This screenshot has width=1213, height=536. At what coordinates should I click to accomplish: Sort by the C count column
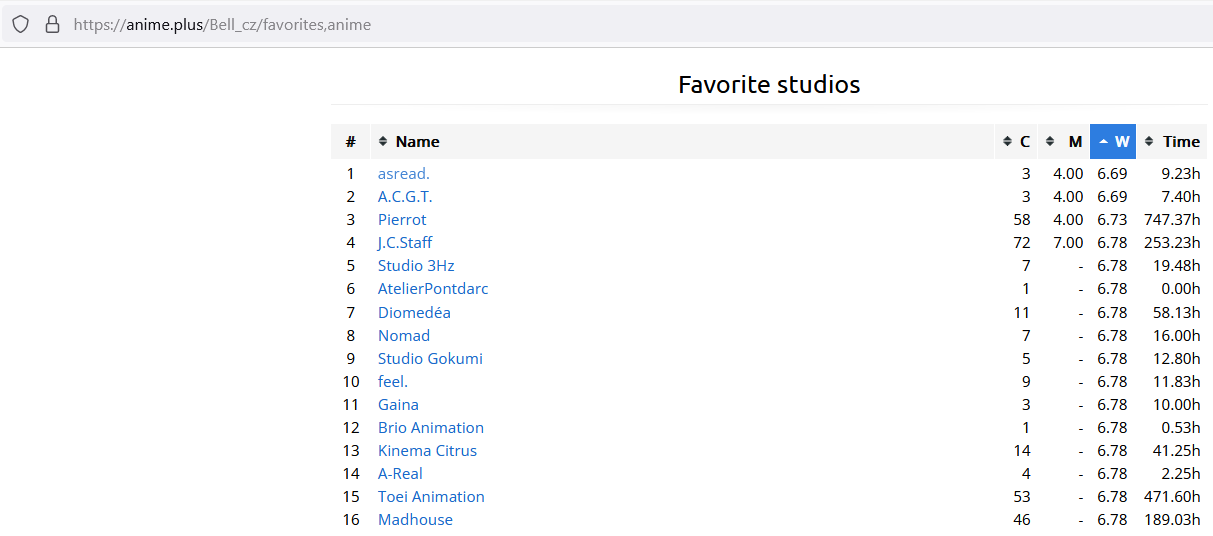click(x=1016, y=142)
